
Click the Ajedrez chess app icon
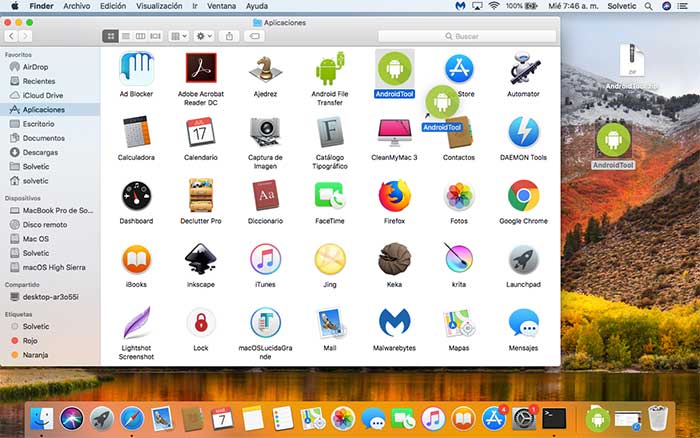[265, 69]
